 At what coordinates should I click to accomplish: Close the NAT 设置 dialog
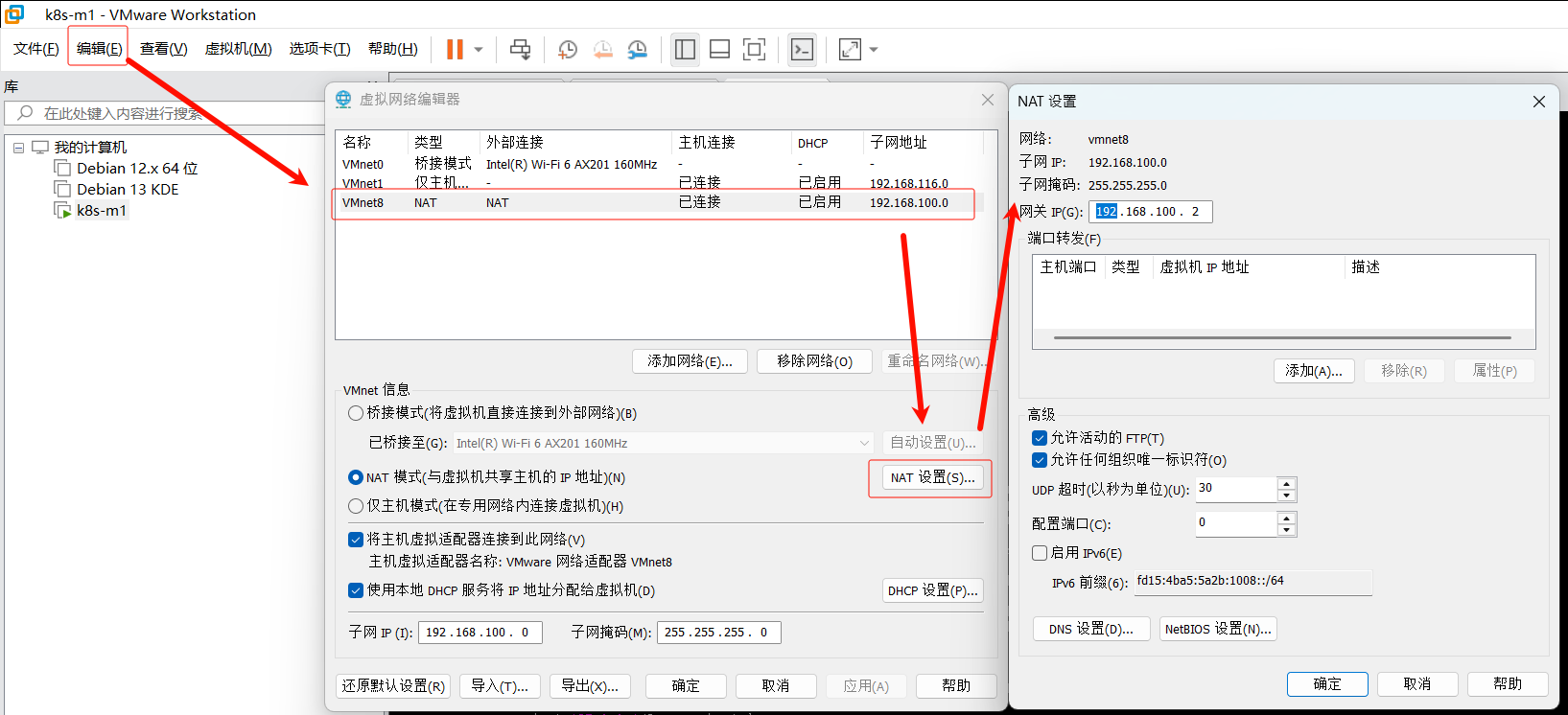[x=1539, y=102]
